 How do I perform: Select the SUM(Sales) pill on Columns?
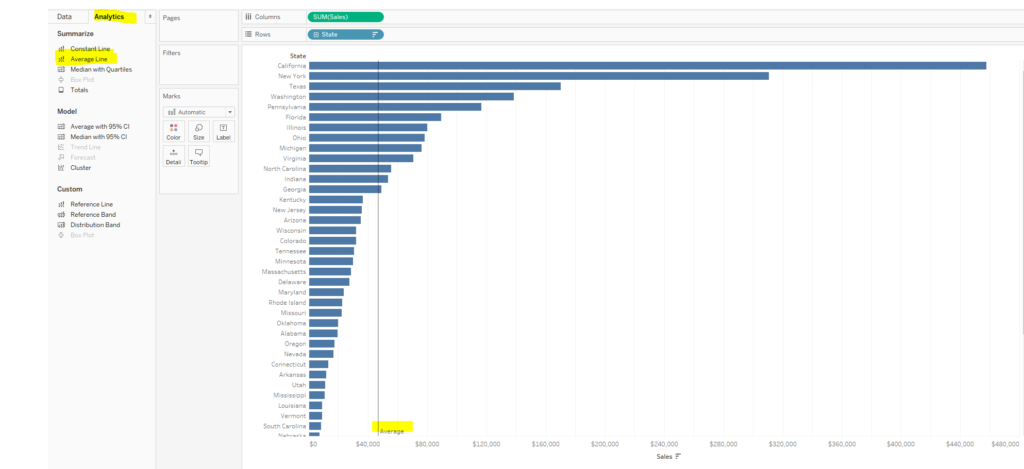345,17
